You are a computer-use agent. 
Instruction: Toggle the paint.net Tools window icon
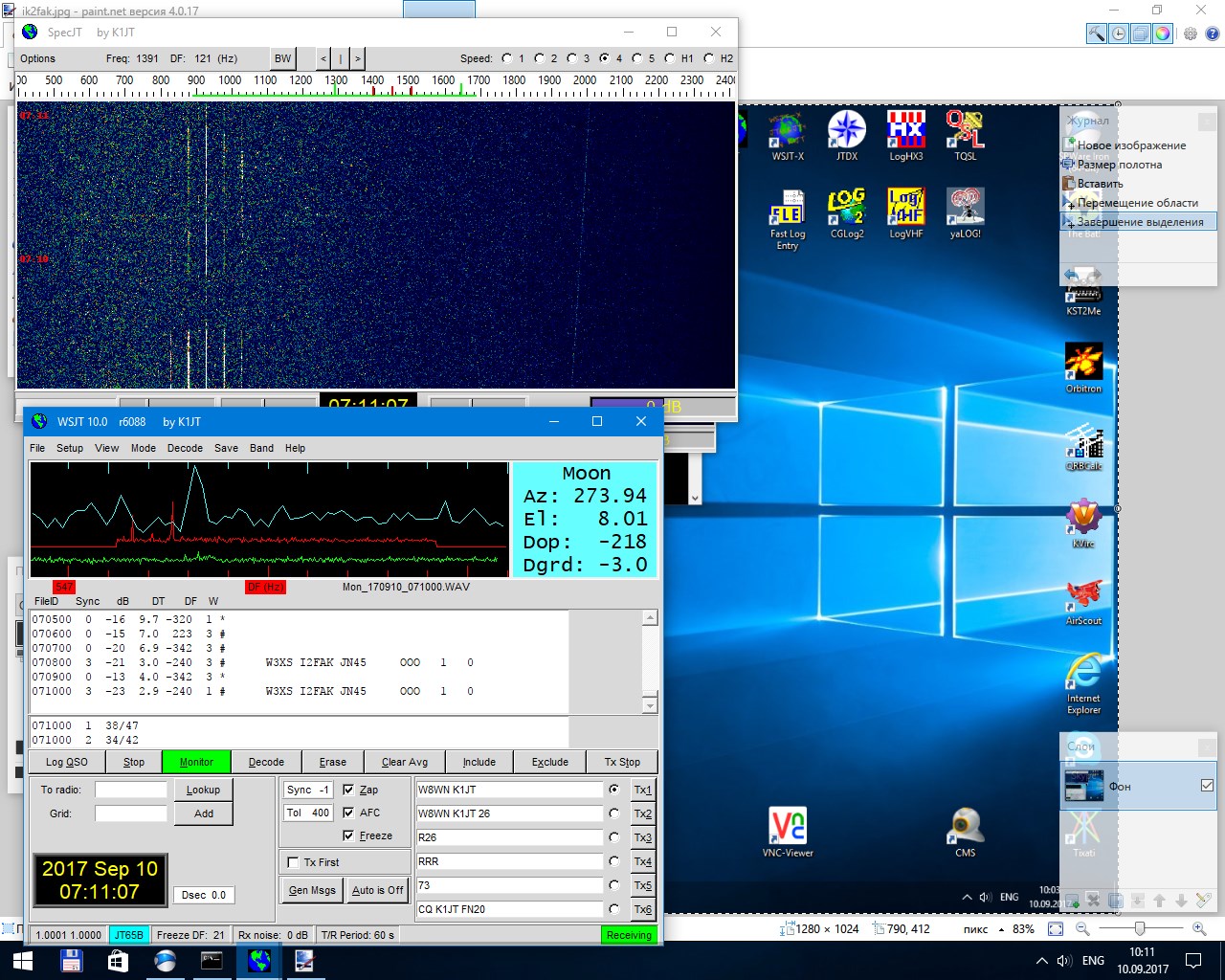(x=1097, y=33)
